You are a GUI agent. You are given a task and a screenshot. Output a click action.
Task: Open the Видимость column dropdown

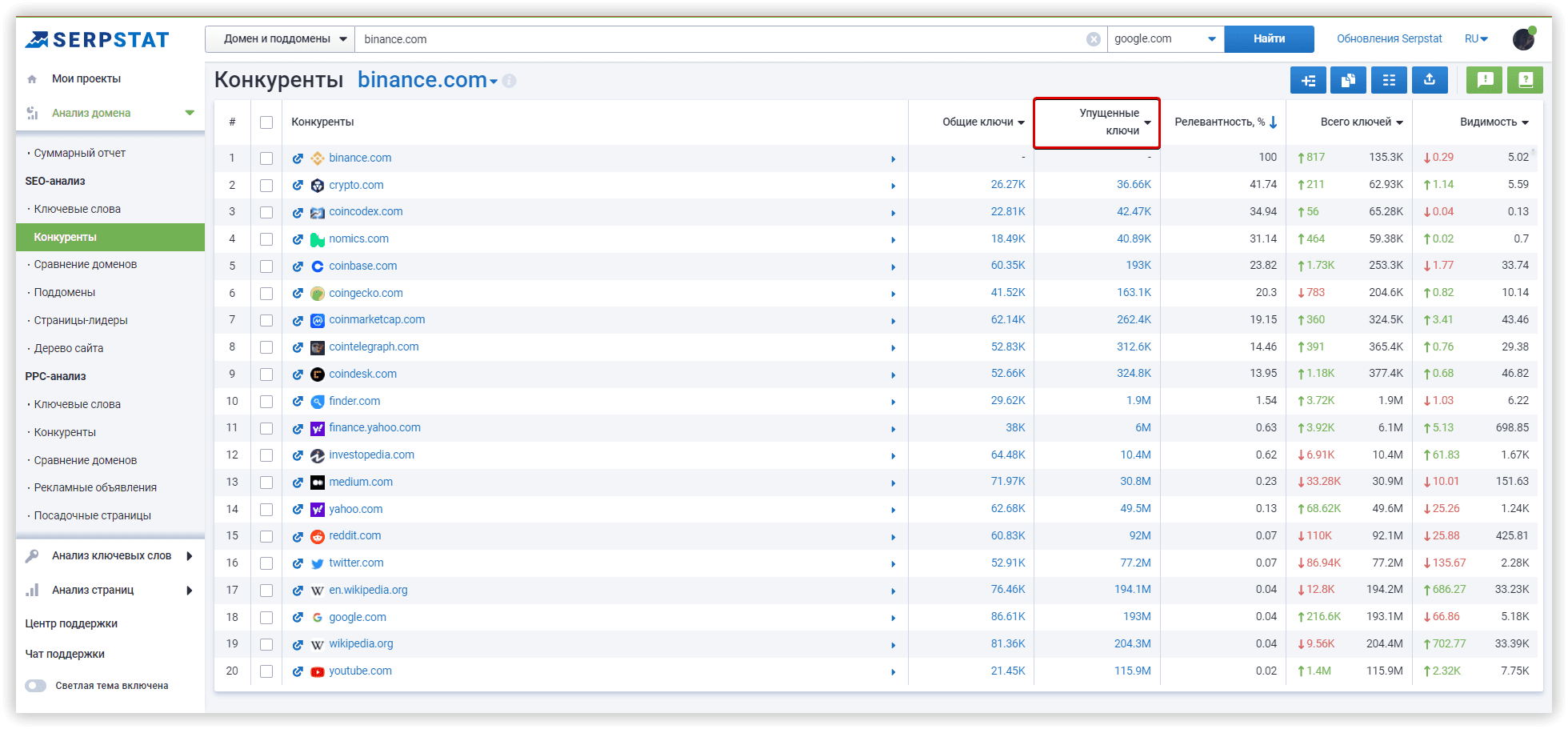click(x=1525, y=122)
